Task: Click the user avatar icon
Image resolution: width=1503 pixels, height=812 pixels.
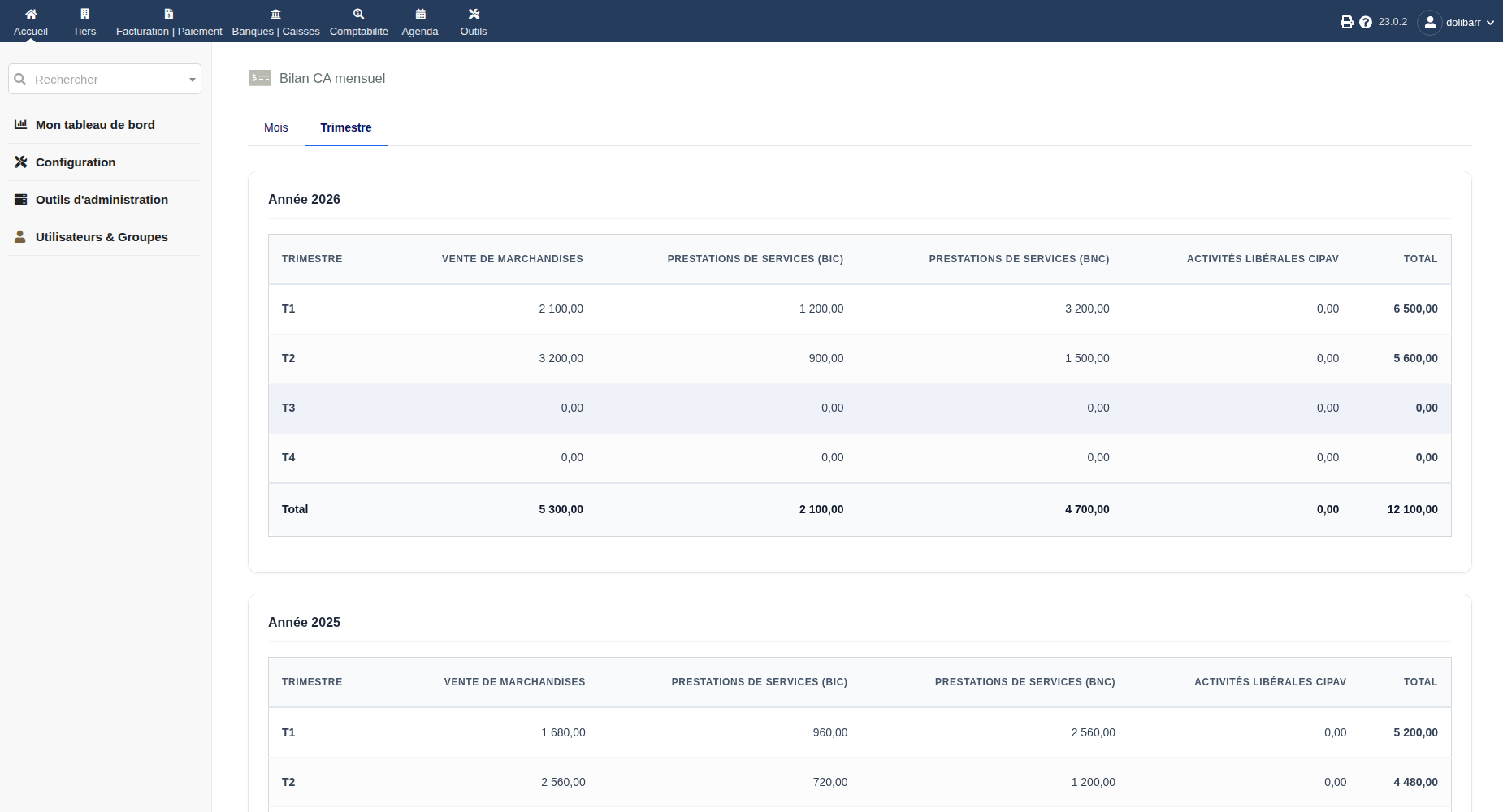Action: pos(1430,22)
